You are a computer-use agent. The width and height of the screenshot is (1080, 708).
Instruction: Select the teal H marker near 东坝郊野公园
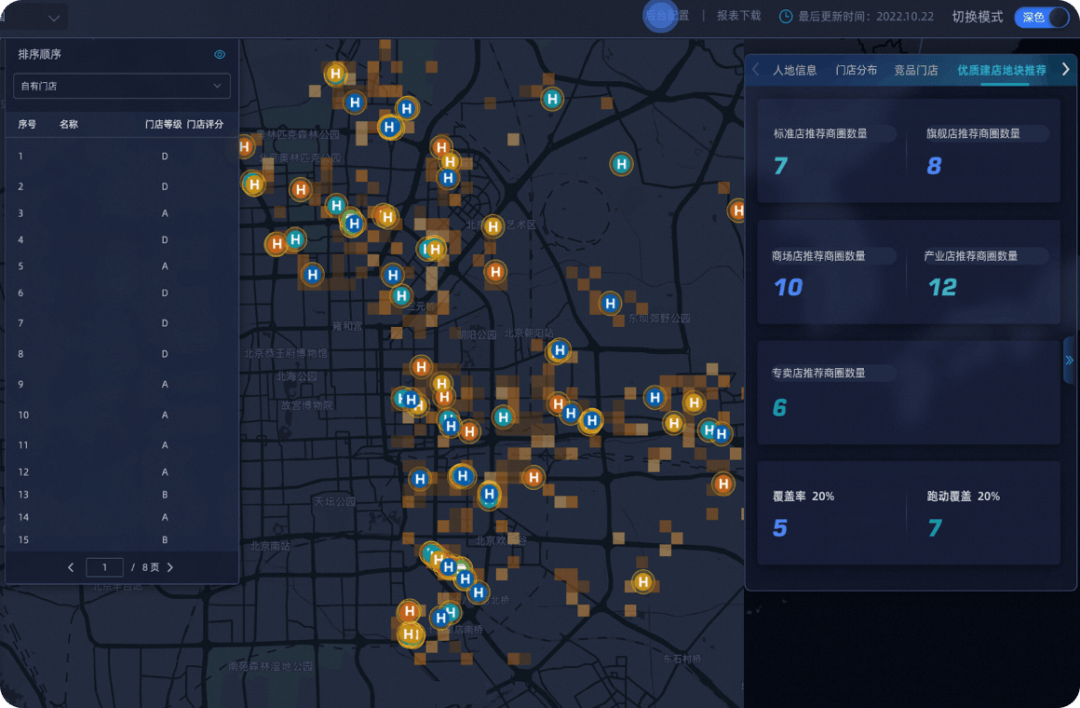click(x=610, y=303)
